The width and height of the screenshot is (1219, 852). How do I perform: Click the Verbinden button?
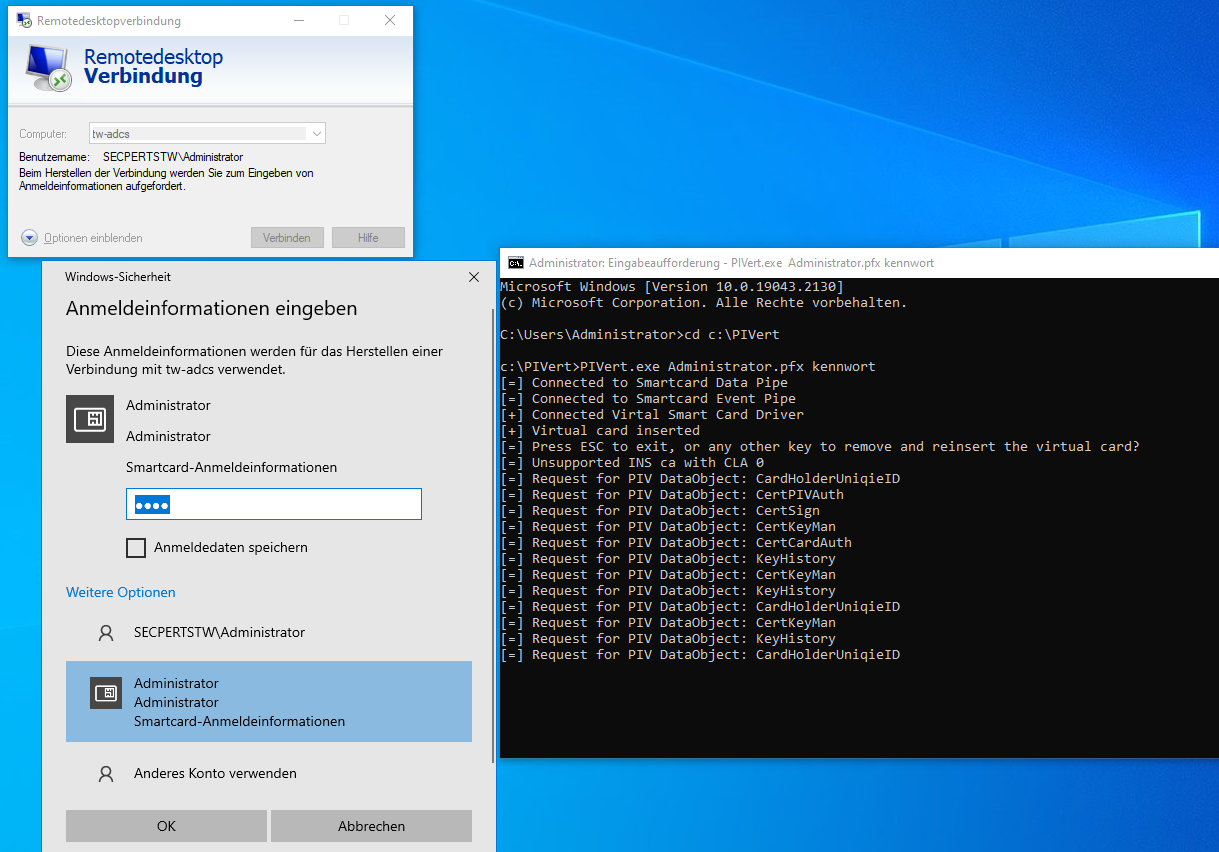287,238
